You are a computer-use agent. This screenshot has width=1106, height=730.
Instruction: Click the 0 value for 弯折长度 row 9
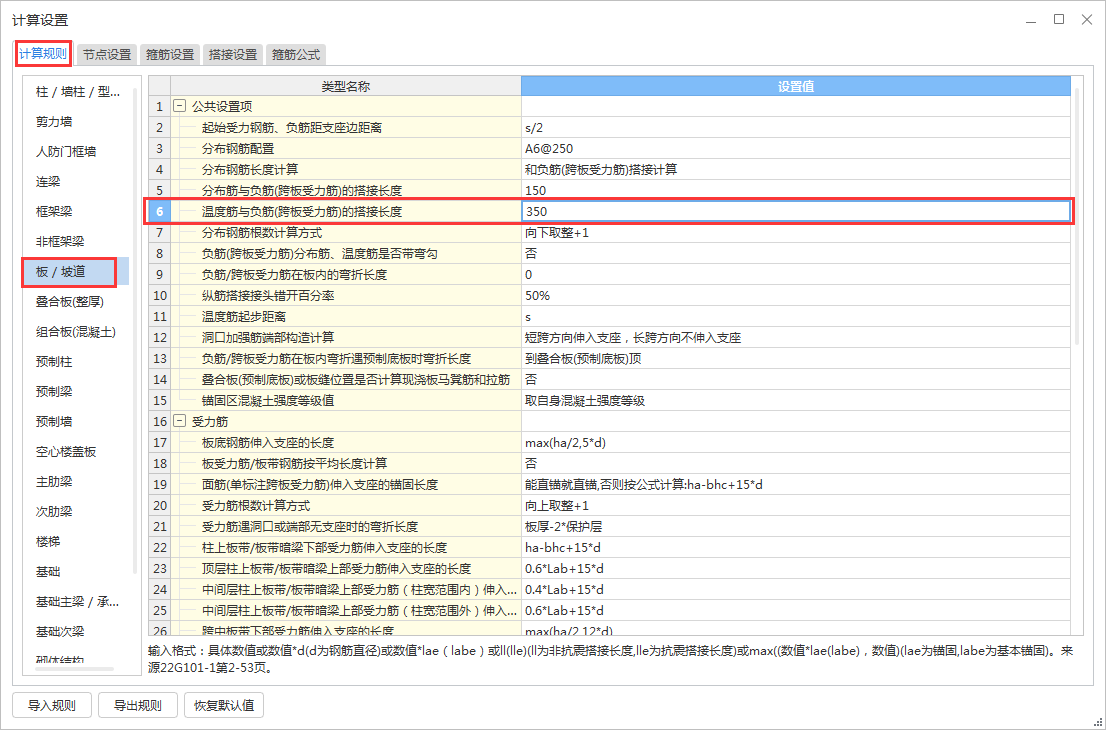(796, 274)
